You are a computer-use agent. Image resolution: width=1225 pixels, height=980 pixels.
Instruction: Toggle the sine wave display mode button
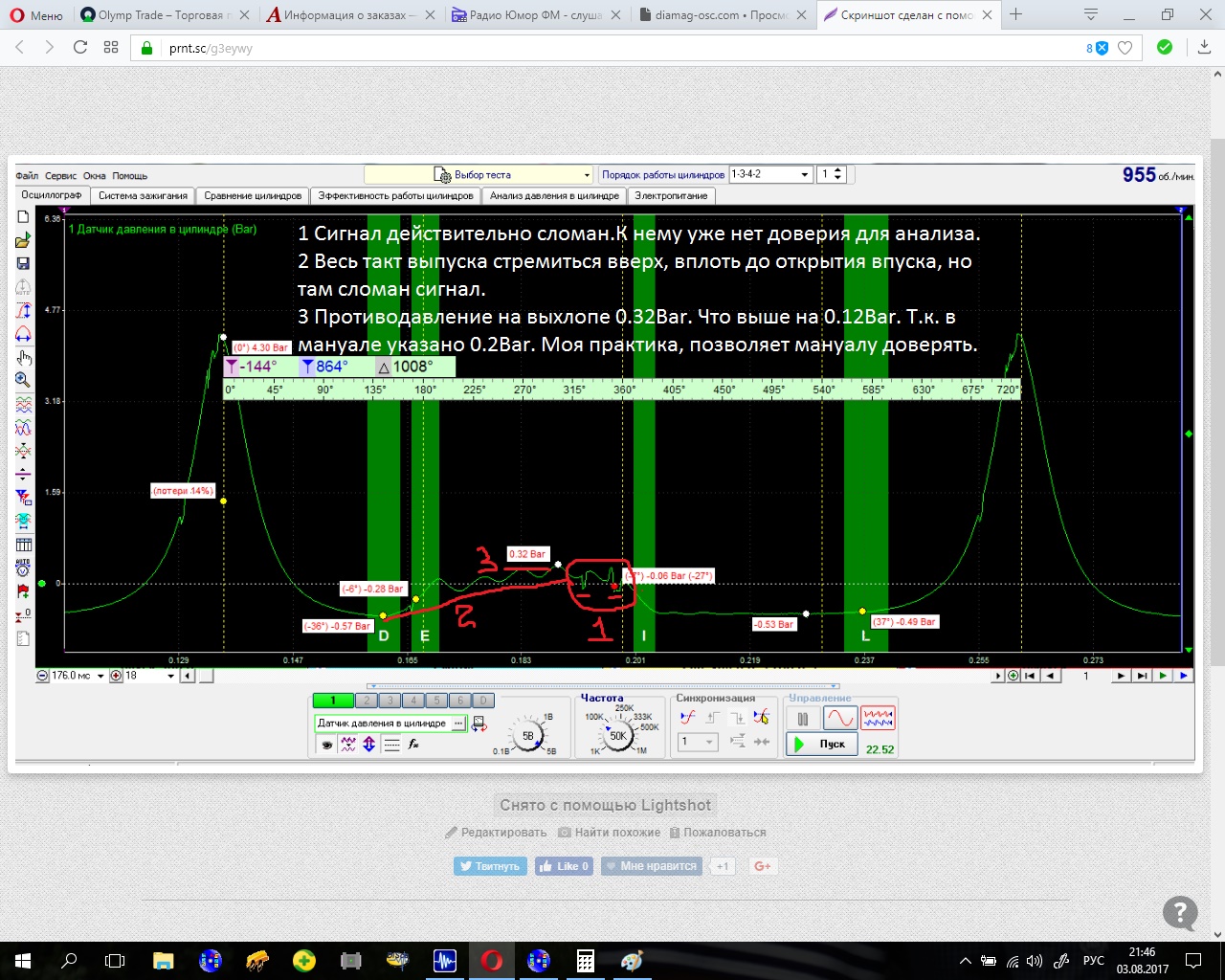point(839,718)
